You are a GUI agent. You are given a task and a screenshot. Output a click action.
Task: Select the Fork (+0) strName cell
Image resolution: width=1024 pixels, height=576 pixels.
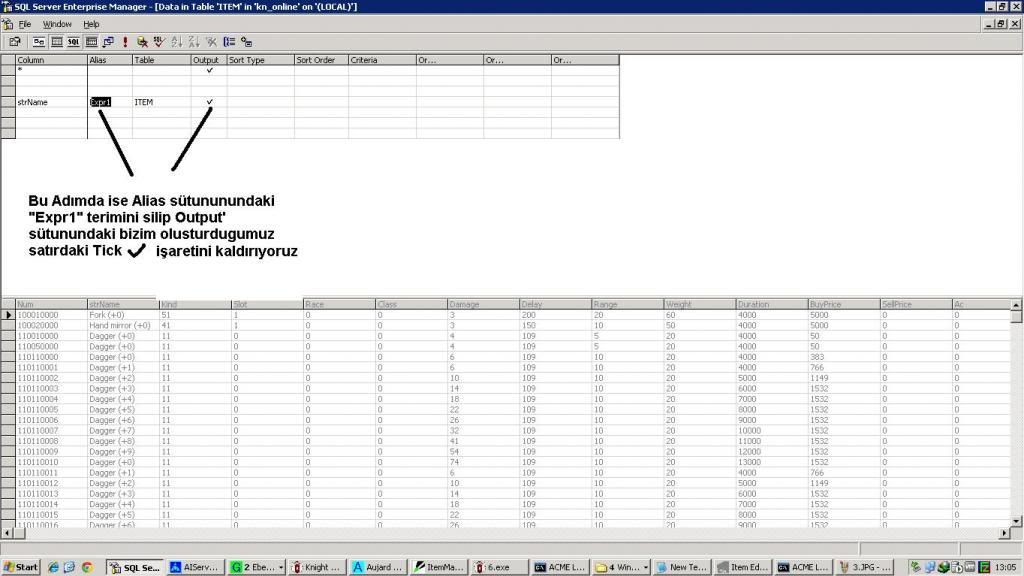[120, 315]
